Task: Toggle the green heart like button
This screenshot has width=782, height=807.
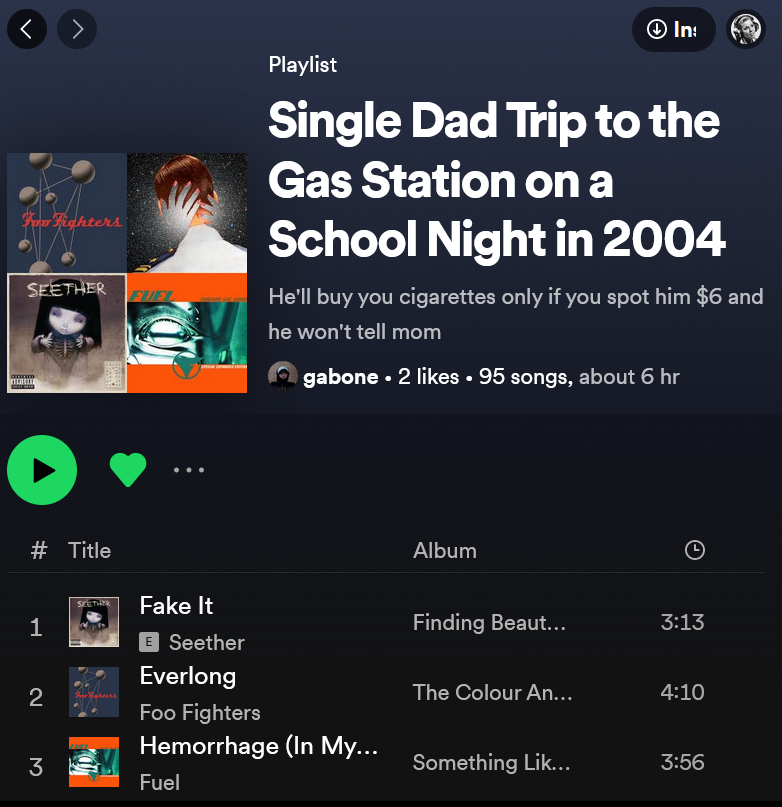Action: point(128,469)
